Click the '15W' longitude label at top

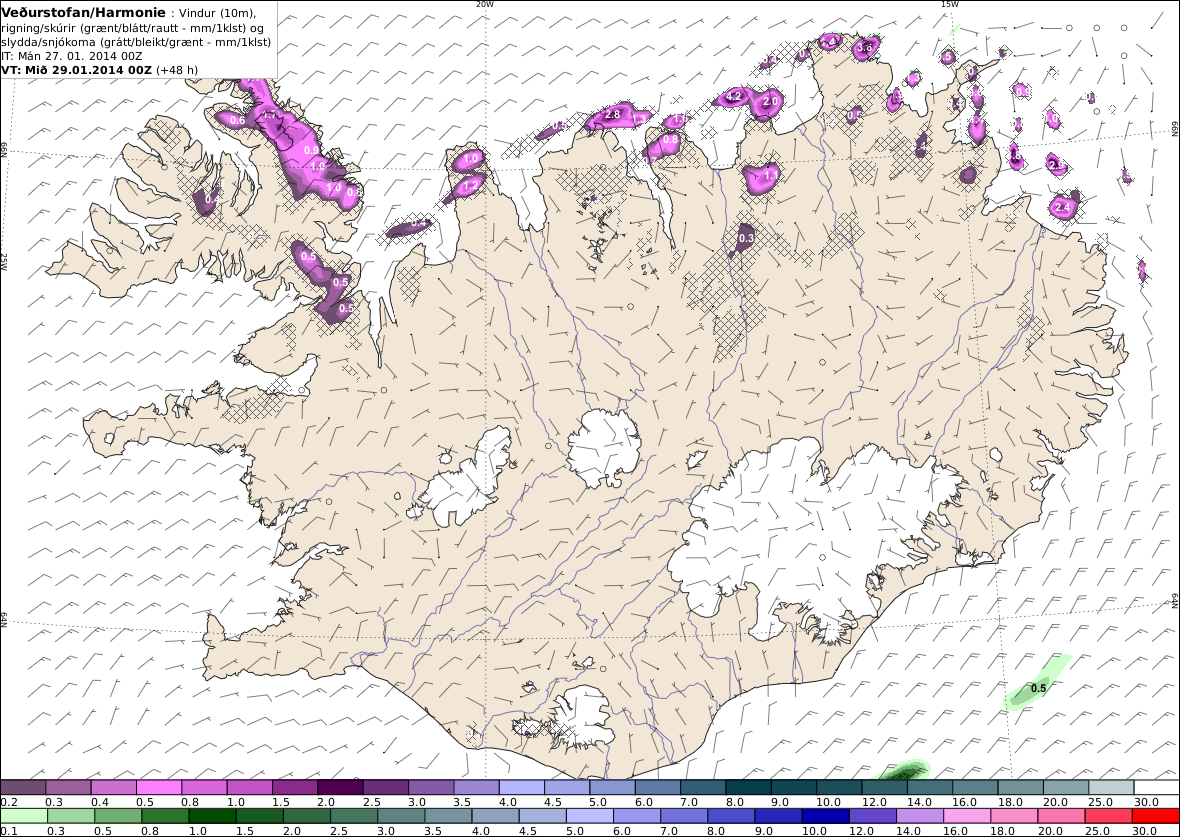point(950,4)
